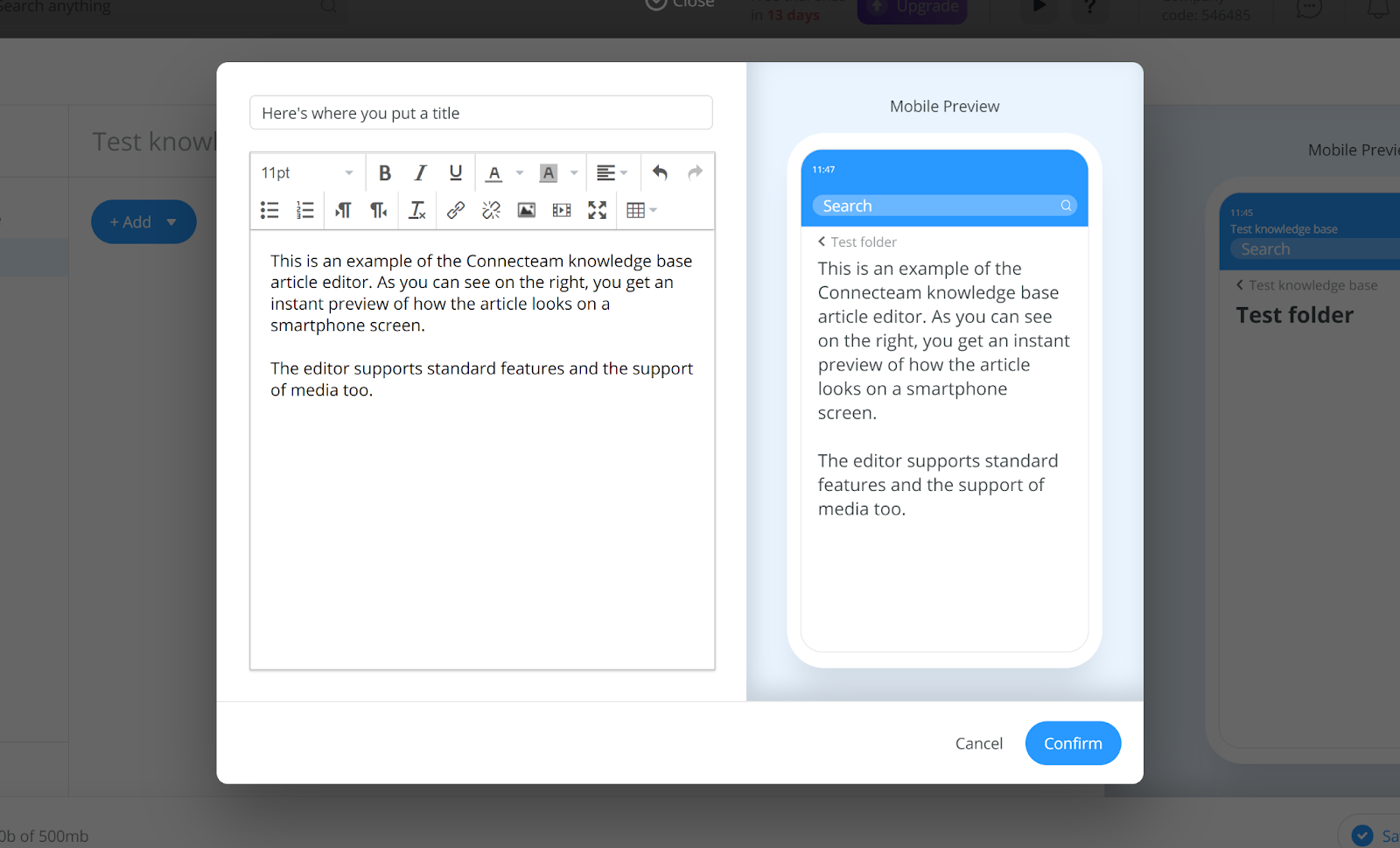Toggle bold formatting in the editor
The image size is (1400, 848).
tap(384, 173)
